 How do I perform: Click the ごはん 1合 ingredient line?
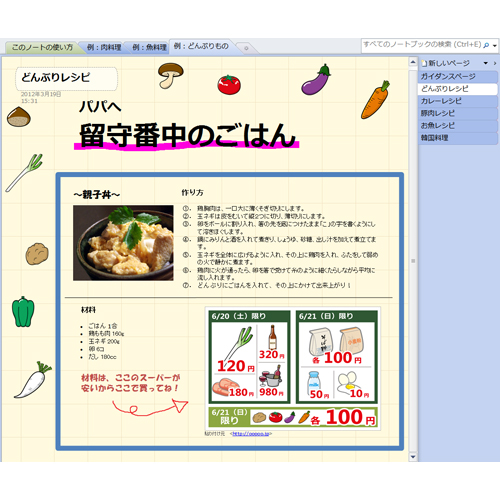(x=103, y=326)
